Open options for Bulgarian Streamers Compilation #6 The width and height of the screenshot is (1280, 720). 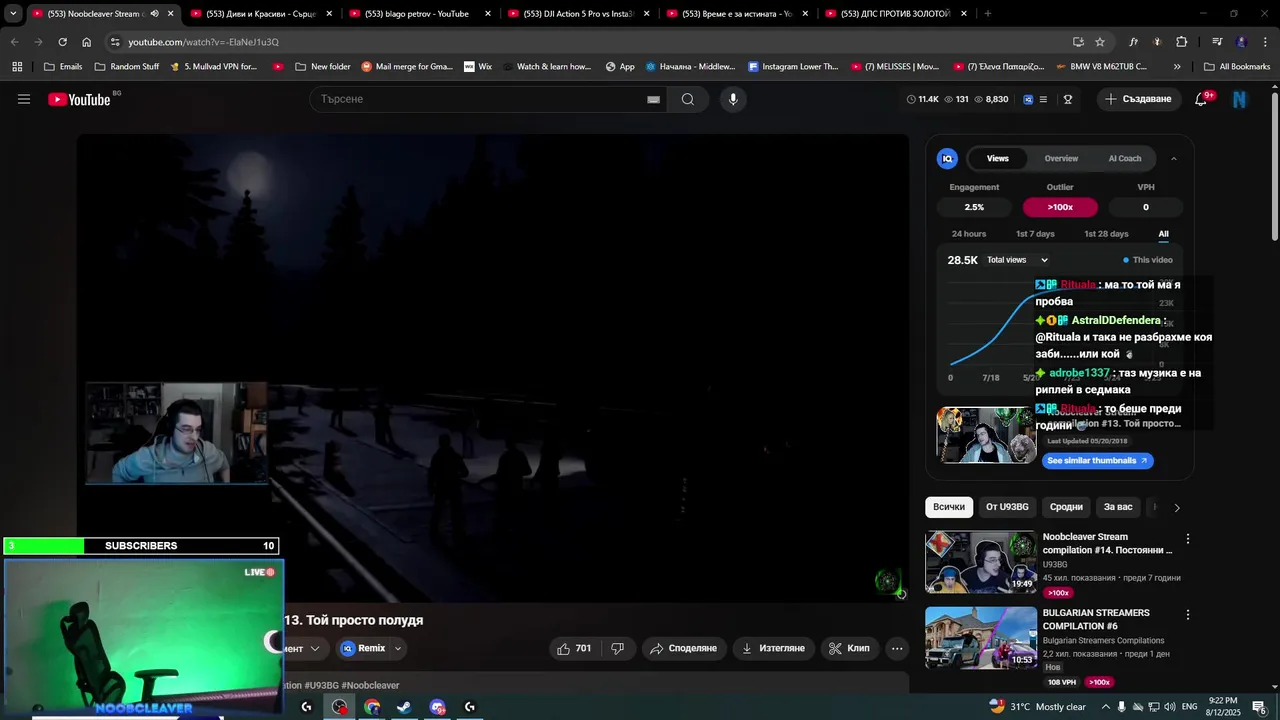point(1188,614)
